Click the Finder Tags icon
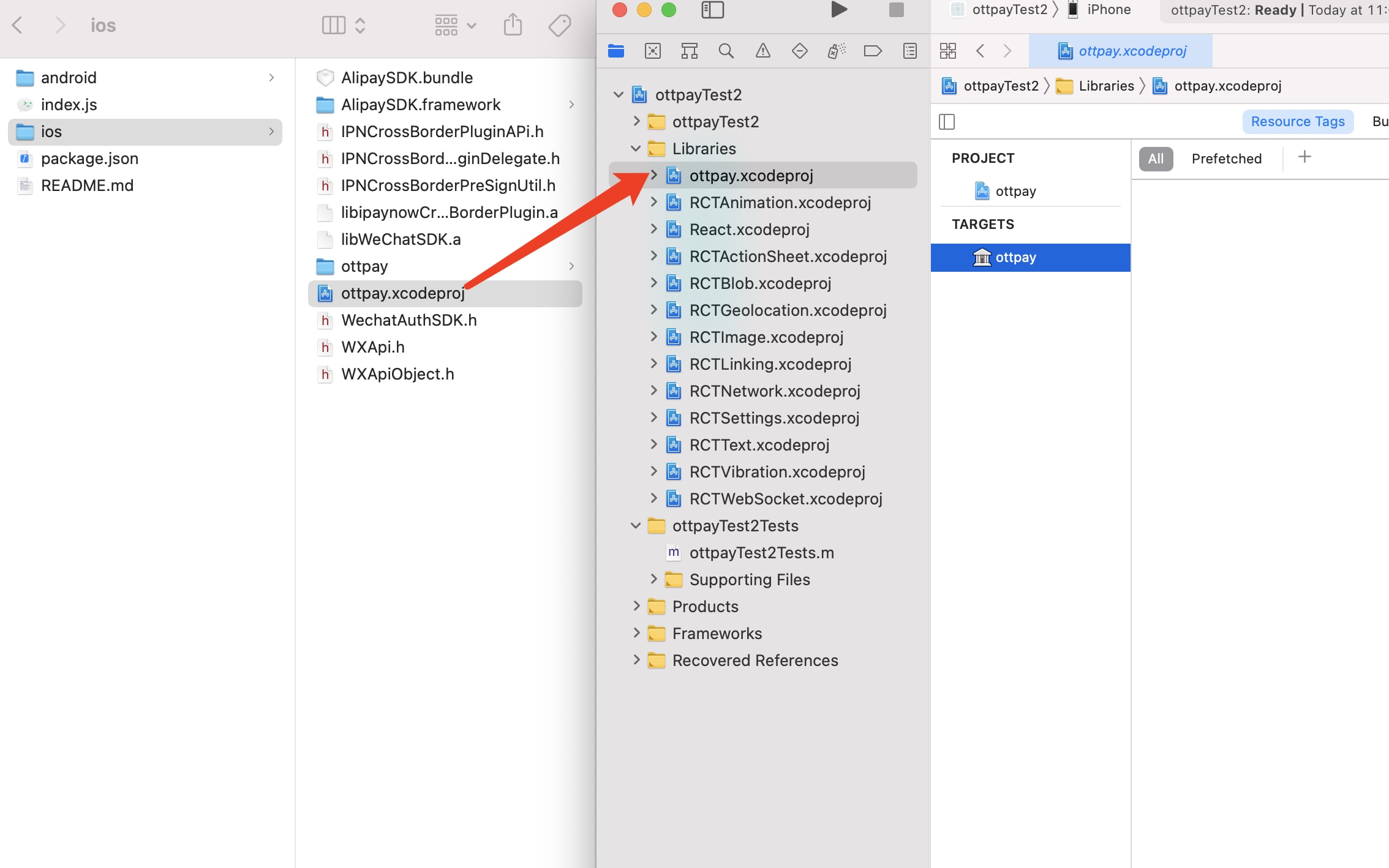The height and width of the screenshot is (868, 1389). click(560, 25)
